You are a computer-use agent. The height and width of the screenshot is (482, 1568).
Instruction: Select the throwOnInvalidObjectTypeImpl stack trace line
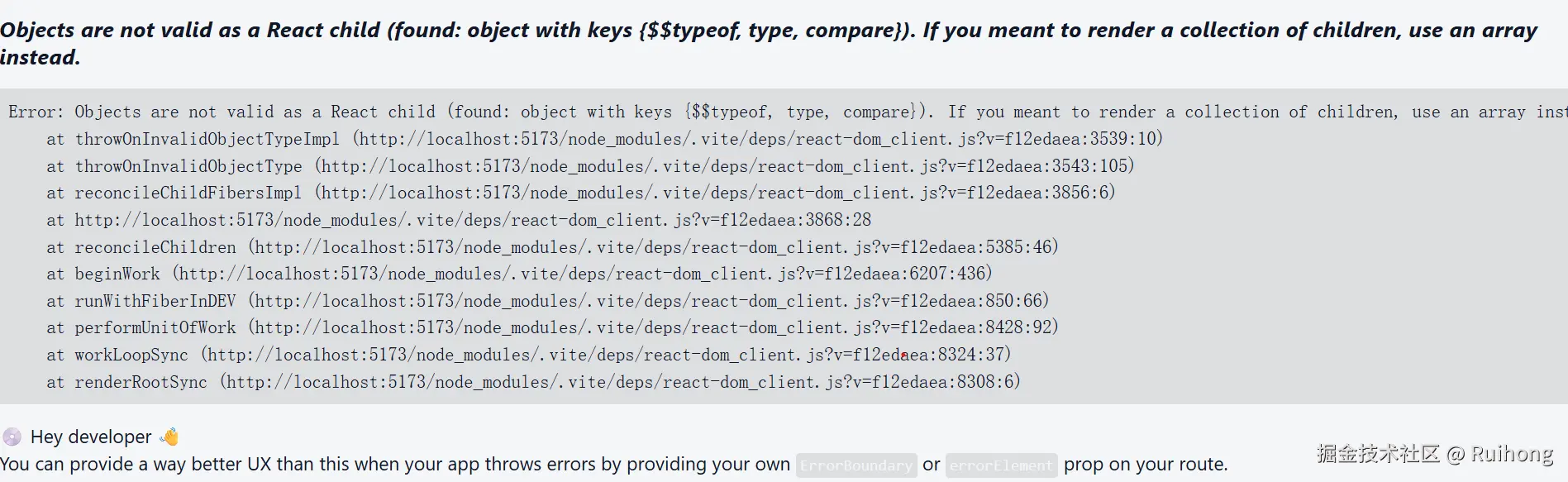[x=604, y=139]
